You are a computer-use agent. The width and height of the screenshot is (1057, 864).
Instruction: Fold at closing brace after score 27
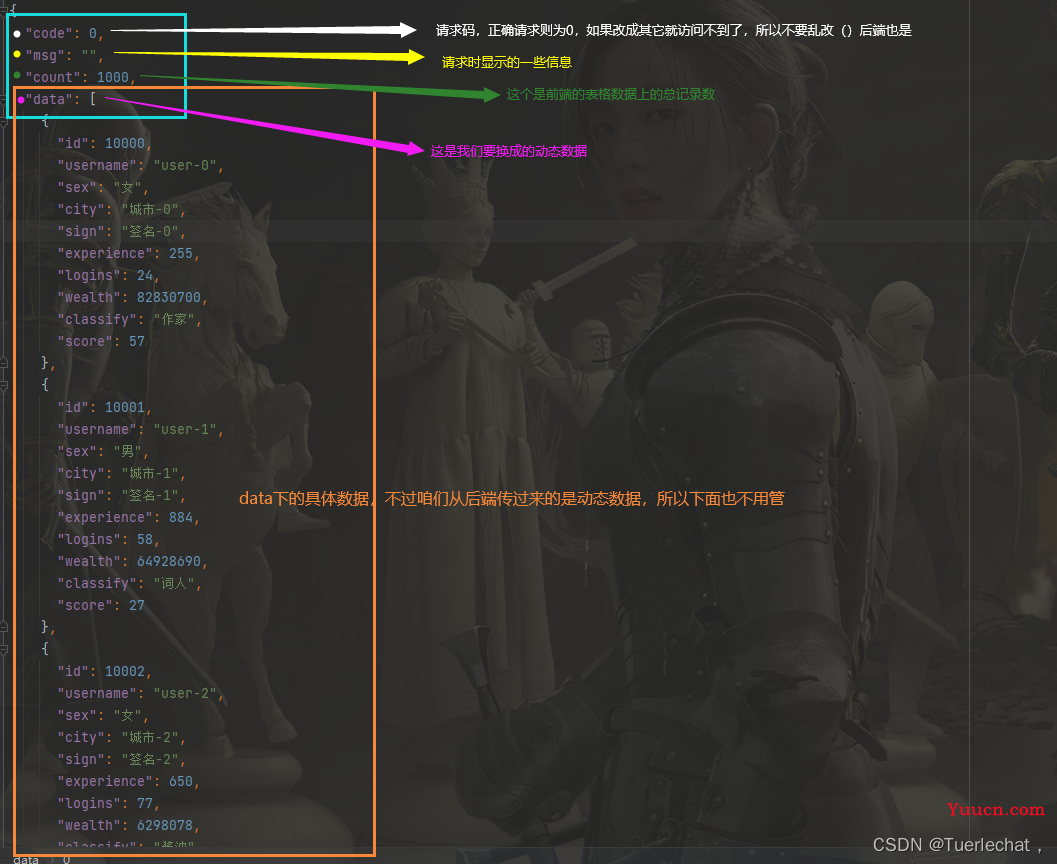[x=3, y=627]
